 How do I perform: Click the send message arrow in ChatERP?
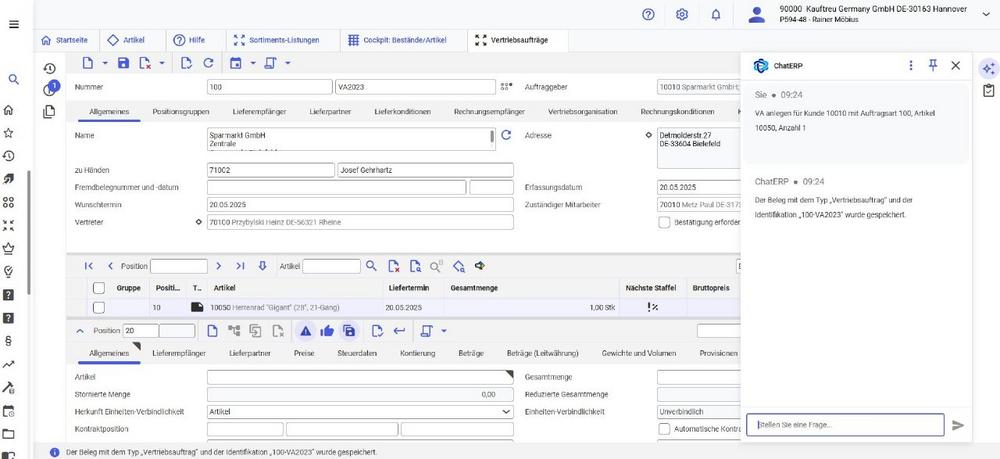(958, 425)
